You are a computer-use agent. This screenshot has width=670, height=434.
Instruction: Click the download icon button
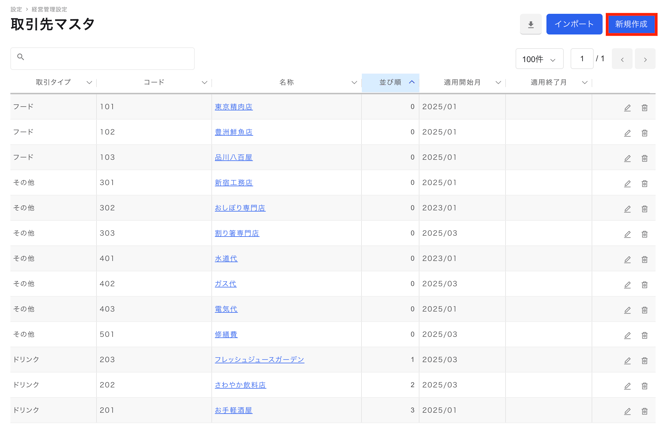[x=530, y=24]
